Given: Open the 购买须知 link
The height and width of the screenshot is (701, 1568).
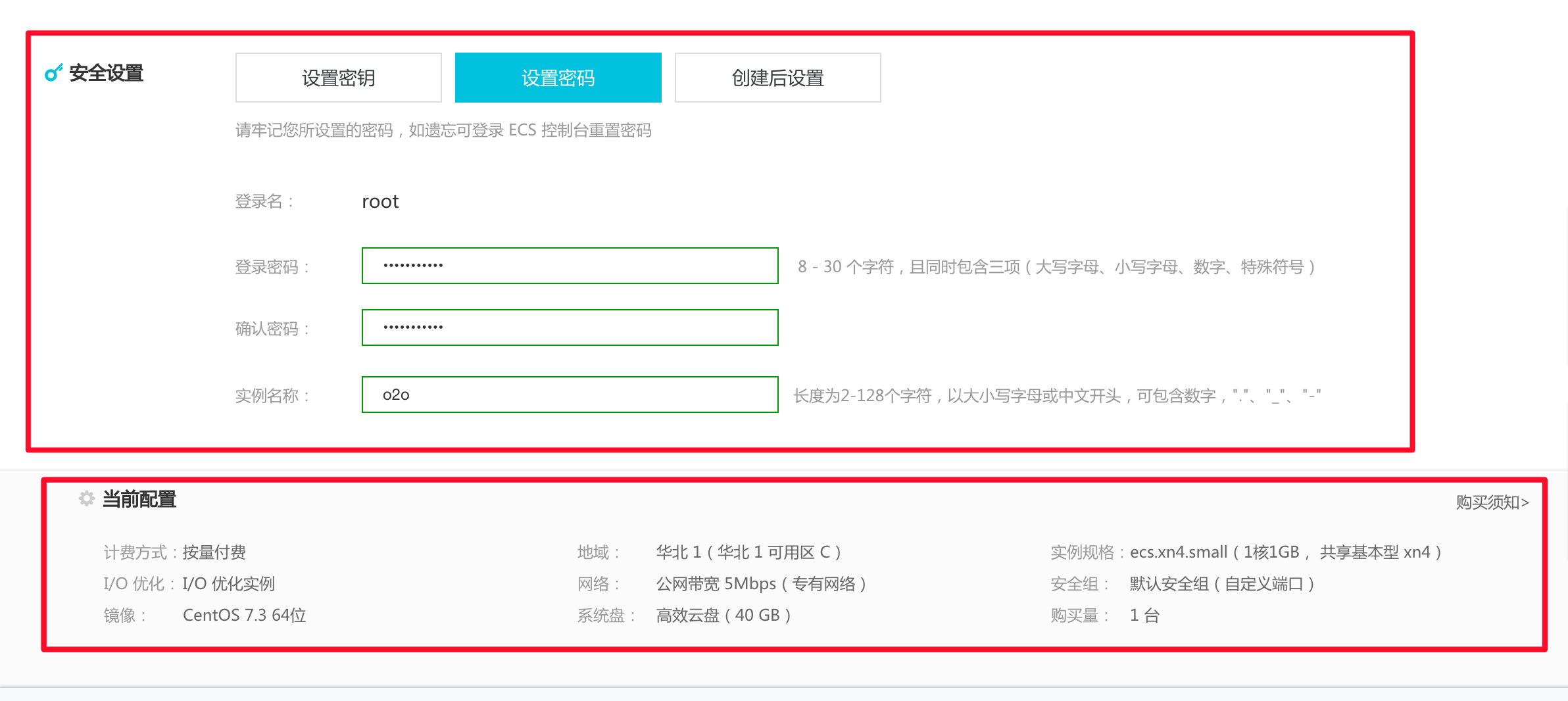Looking at the screenshot, I should click(1490, 501).
